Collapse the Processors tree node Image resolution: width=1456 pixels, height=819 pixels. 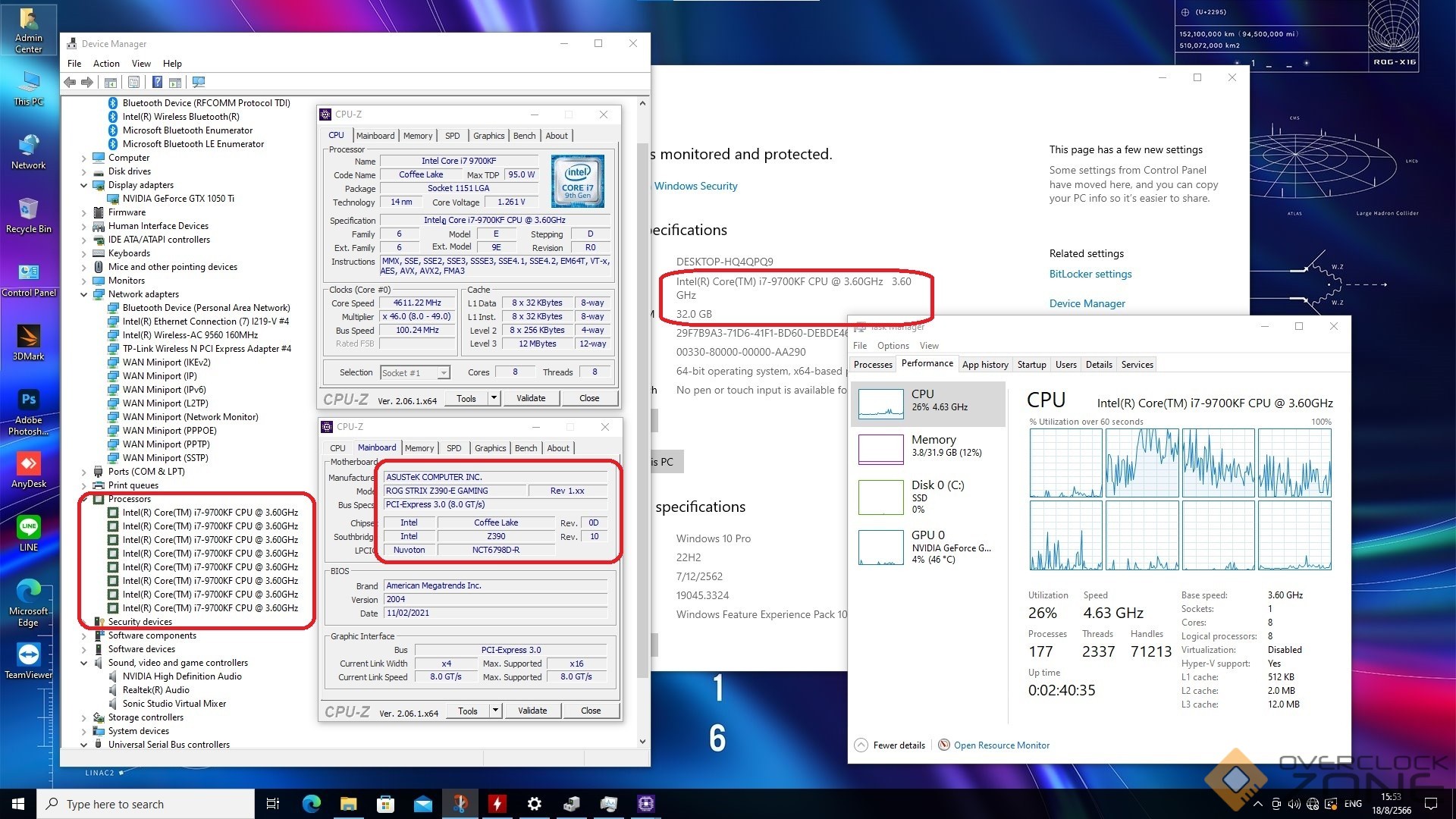84,499
